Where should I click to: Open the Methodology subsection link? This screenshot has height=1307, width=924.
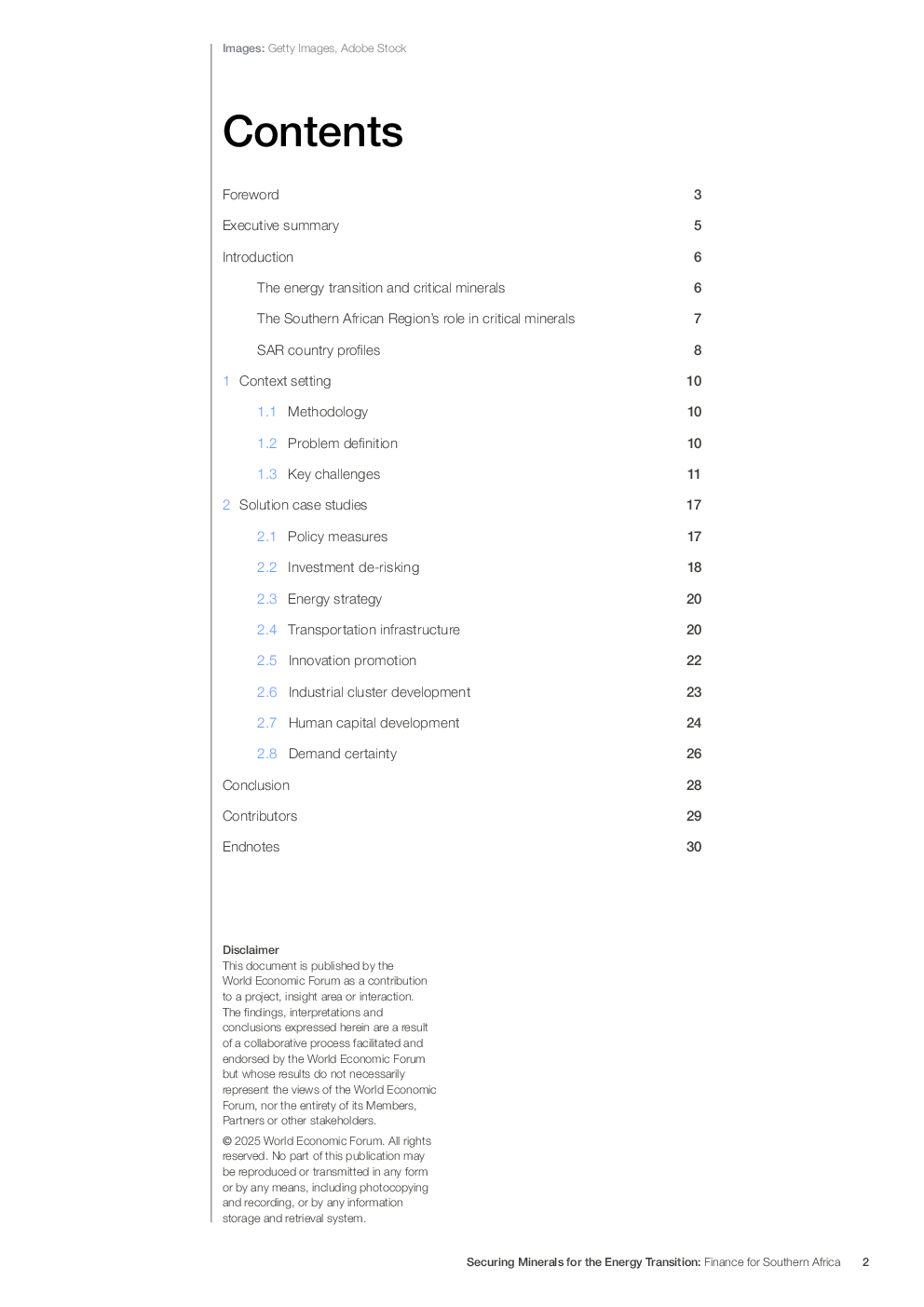pos(327,412)
